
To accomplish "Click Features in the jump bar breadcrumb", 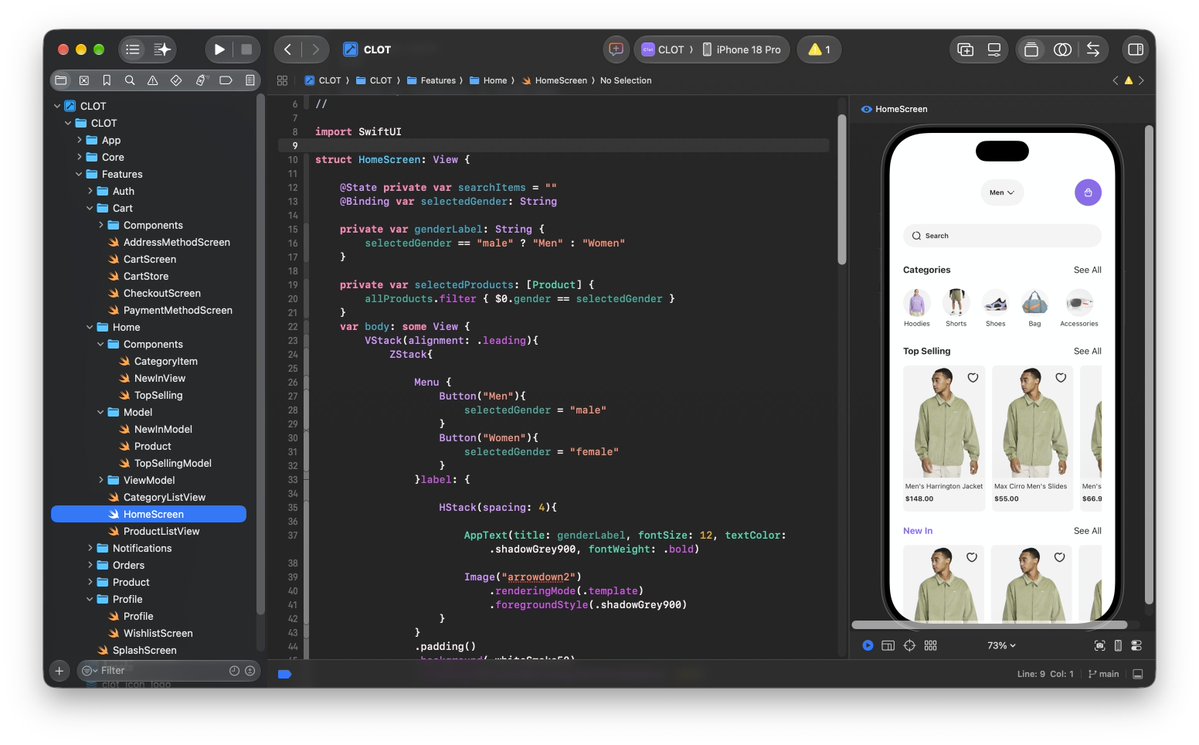I will point(431,80).
